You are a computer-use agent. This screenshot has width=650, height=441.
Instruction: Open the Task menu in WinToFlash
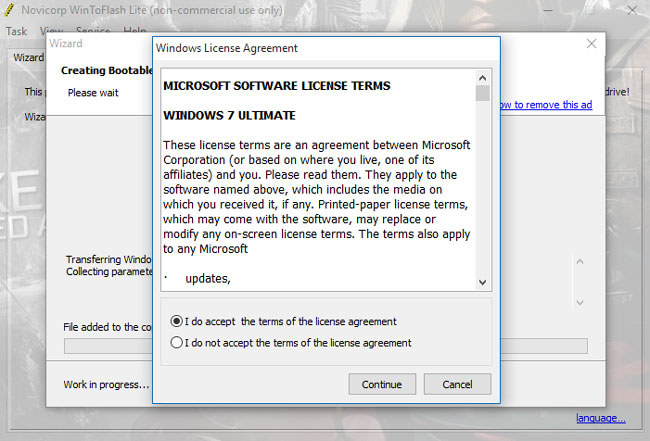[x=16, y=31]
